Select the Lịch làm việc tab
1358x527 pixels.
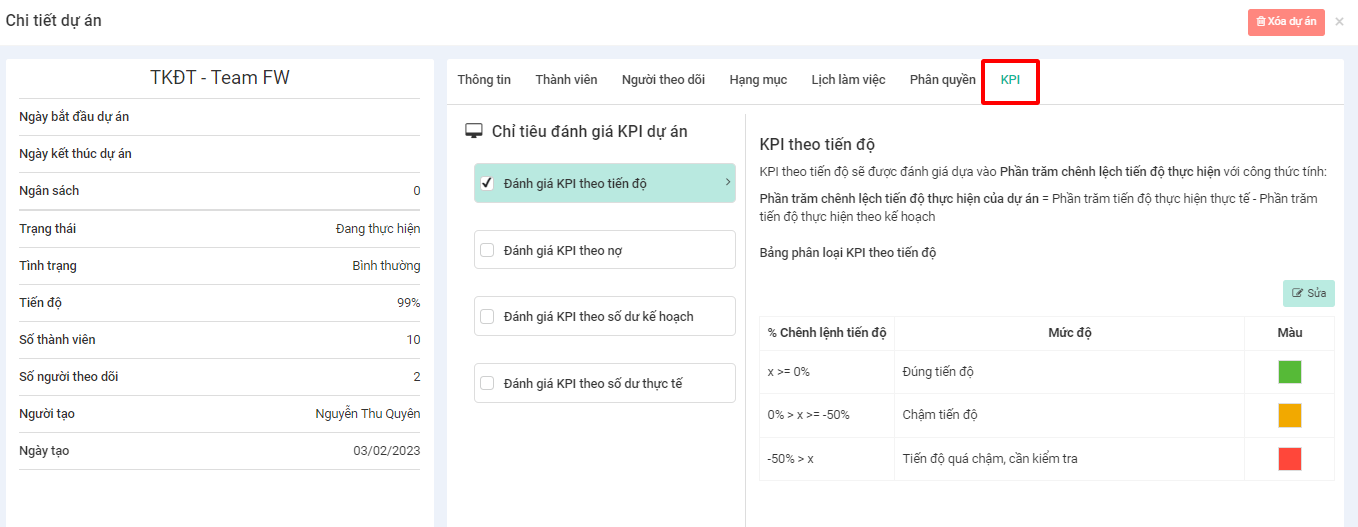(x=848, y=80)
